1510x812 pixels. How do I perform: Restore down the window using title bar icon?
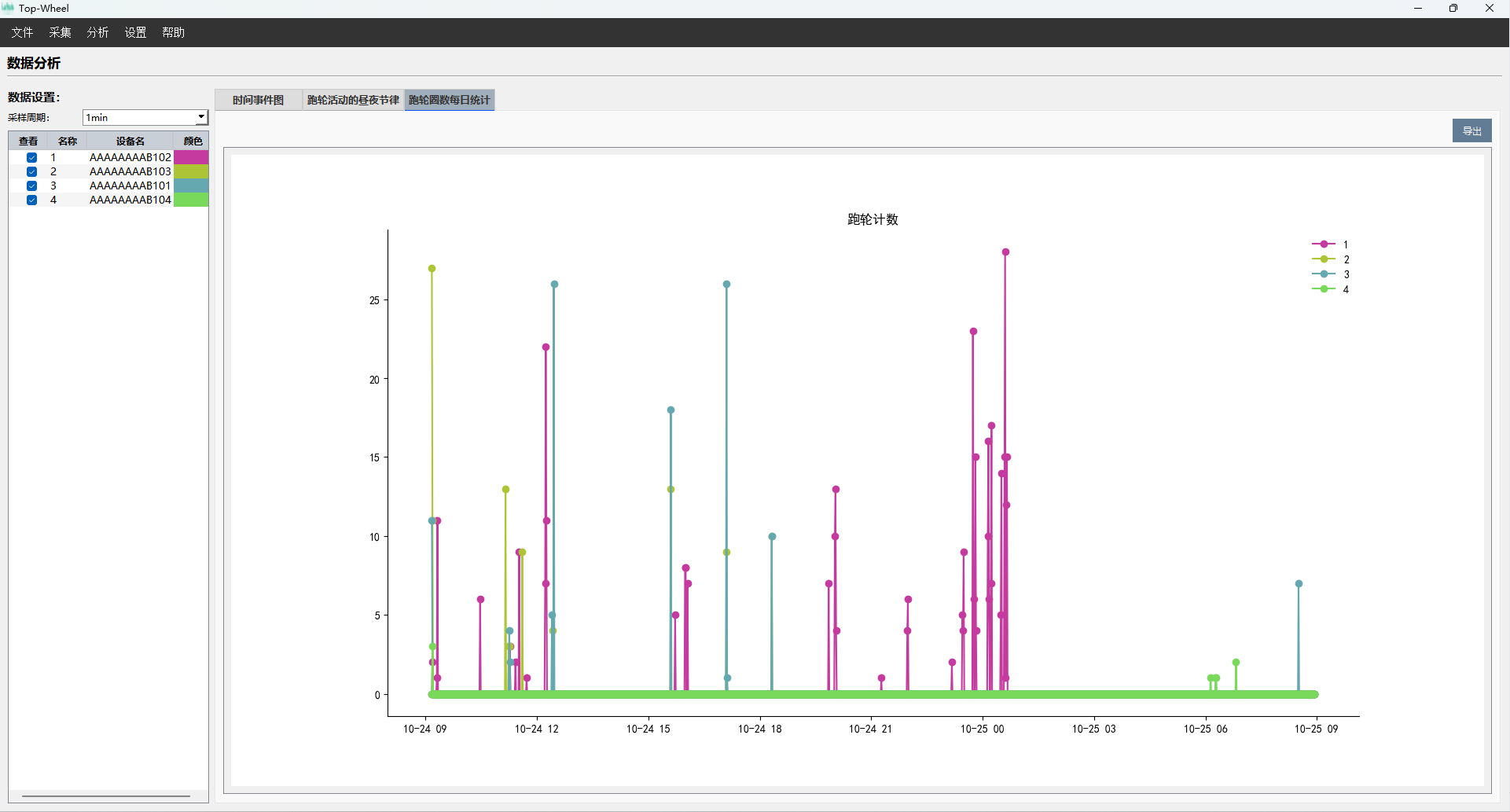(x=1453, y=8)
